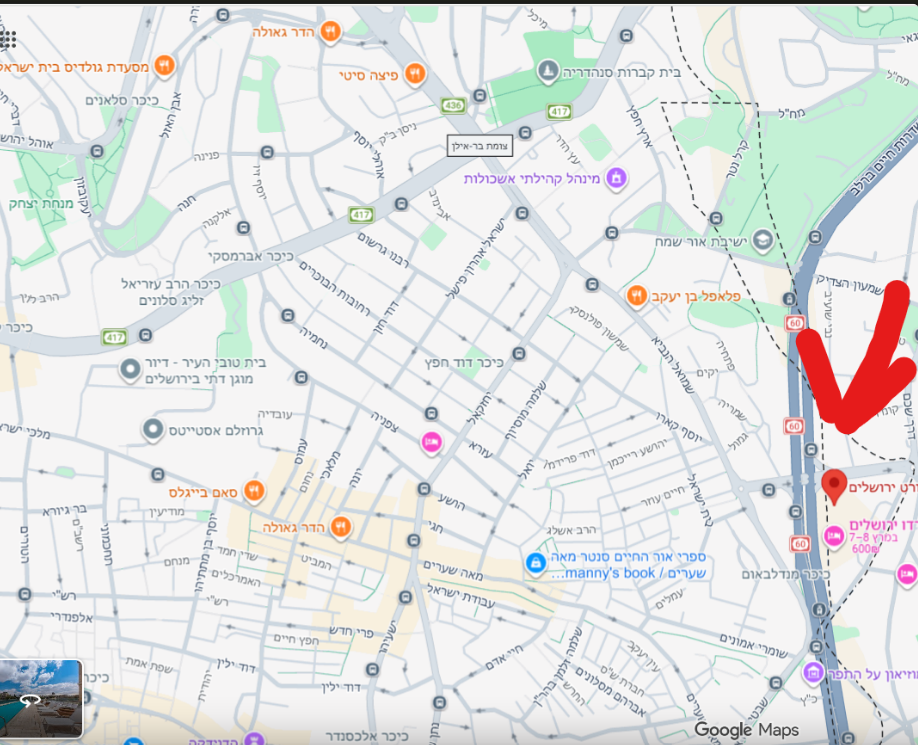Click the מסעדת גולדיס restaurant marker
Image resolution: width=918 pixels, height=745 pixels.
point(165,66)
